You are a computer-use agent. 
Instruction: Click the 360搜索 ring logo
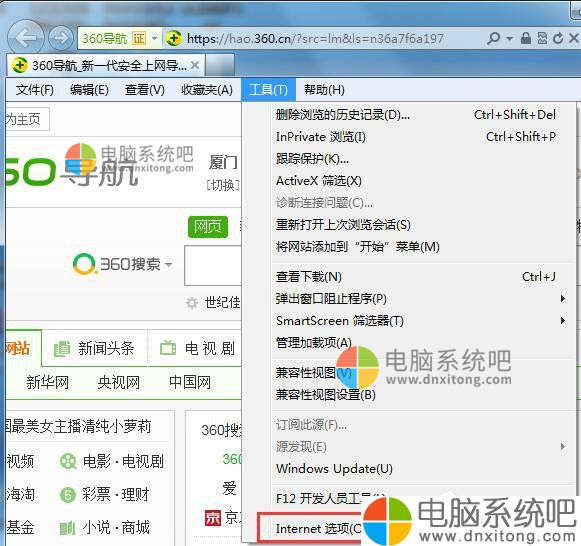click(x=84, y=264)
